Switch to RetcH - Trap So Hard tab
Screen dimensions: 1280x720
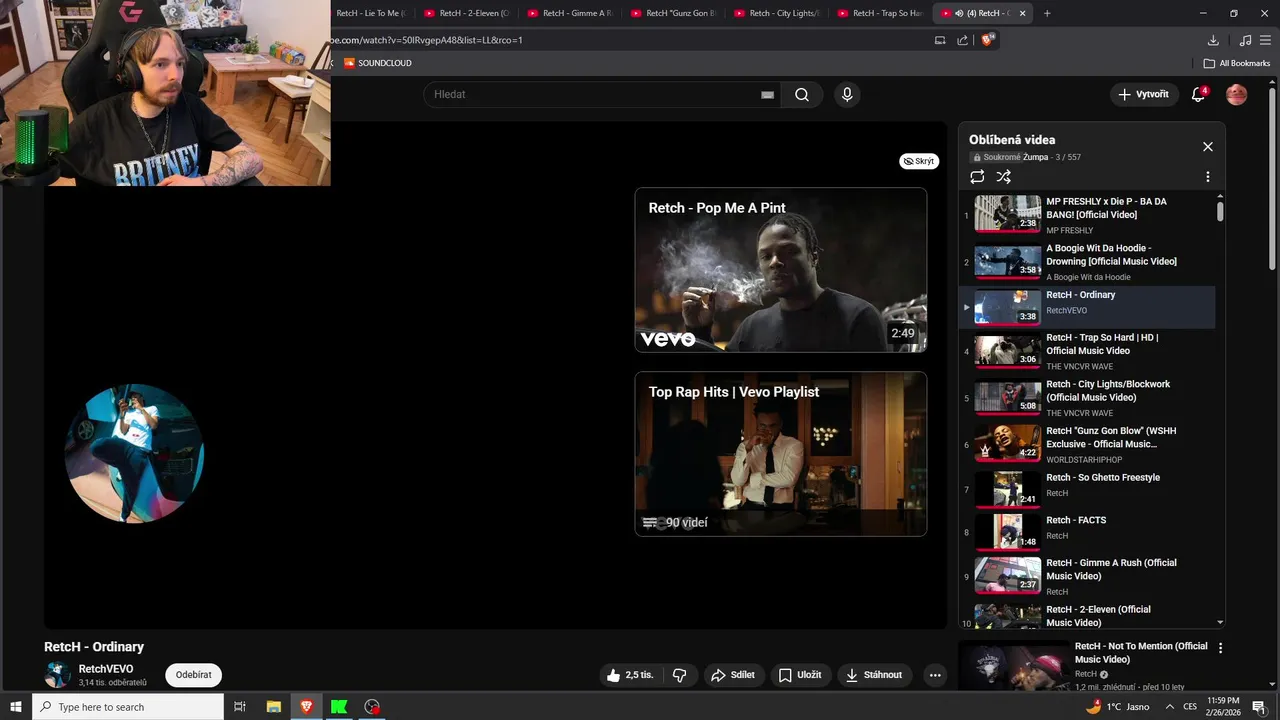(x=878, y=13)
